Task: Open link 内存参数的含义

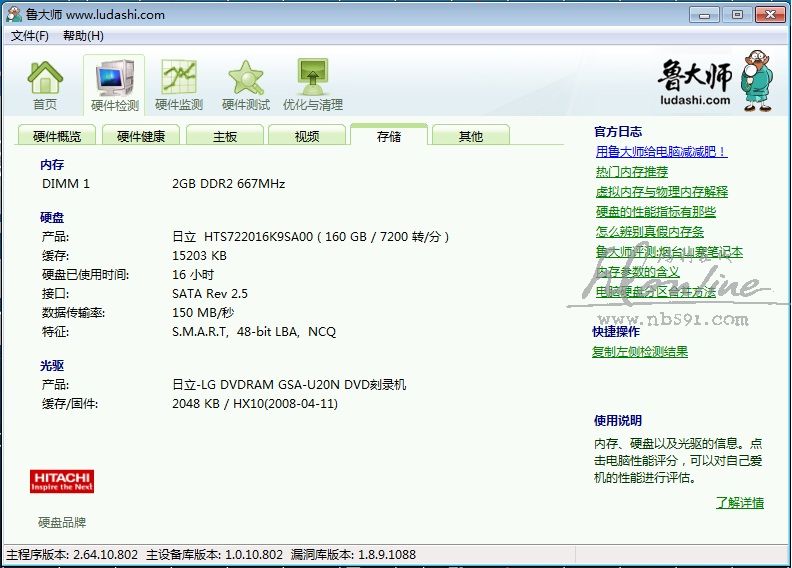Action: click(x=637, y=272)
